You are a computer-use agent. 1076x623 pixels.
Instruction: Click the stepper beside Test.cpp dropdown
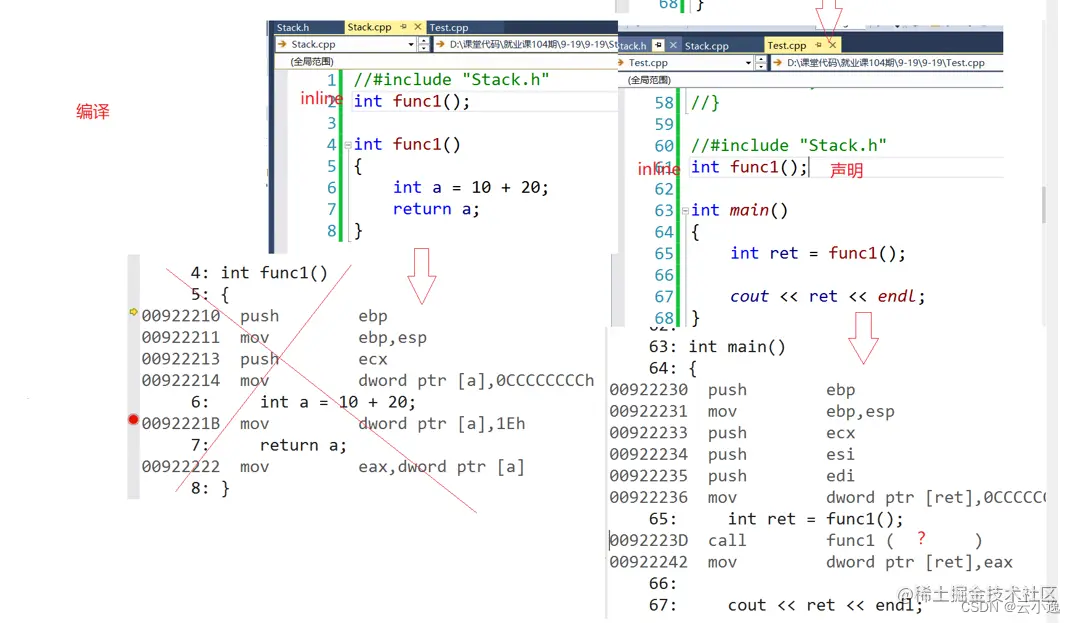[760, 62]
